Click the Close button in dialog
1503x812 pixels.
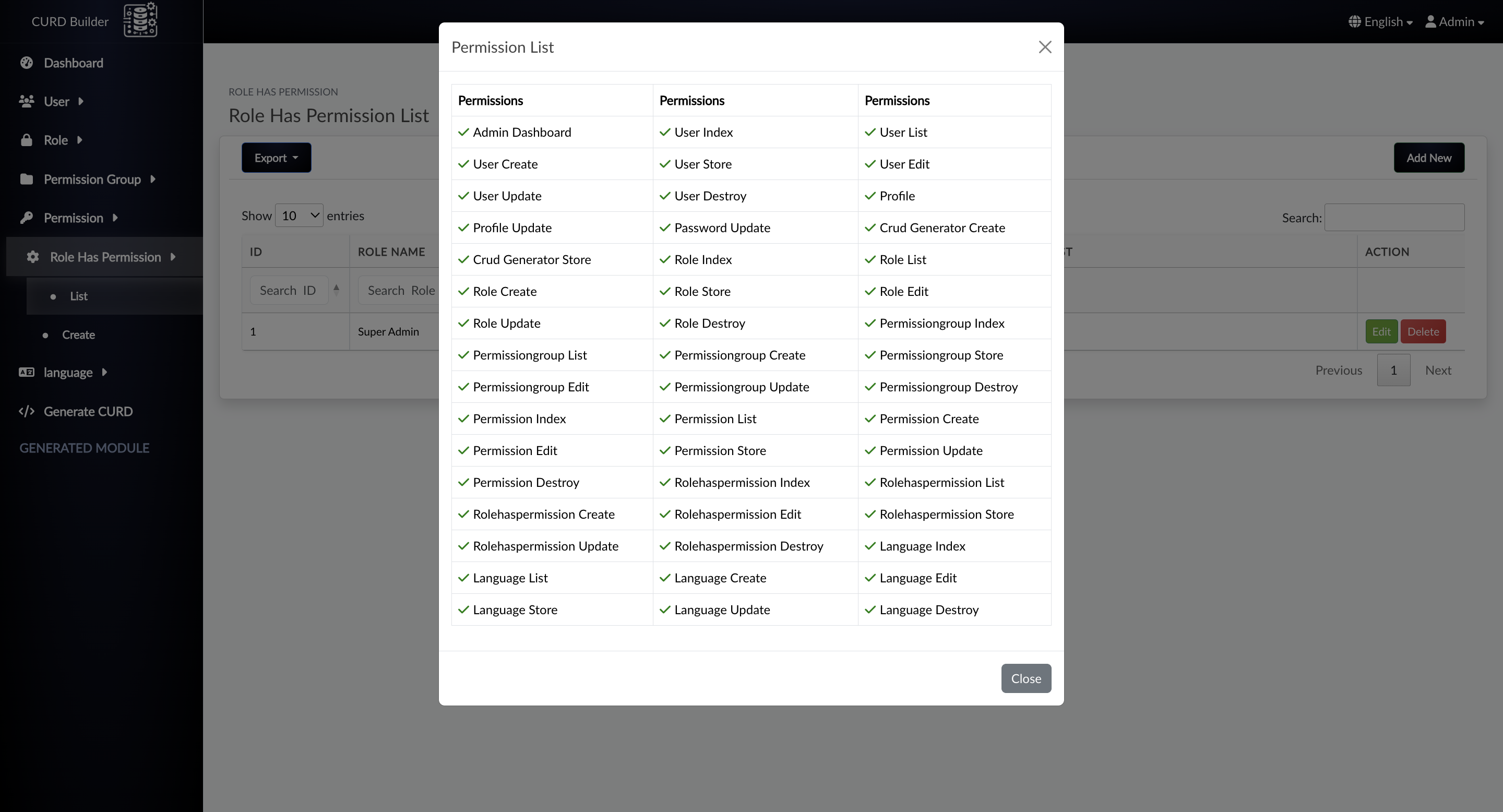click(1027, 678)
